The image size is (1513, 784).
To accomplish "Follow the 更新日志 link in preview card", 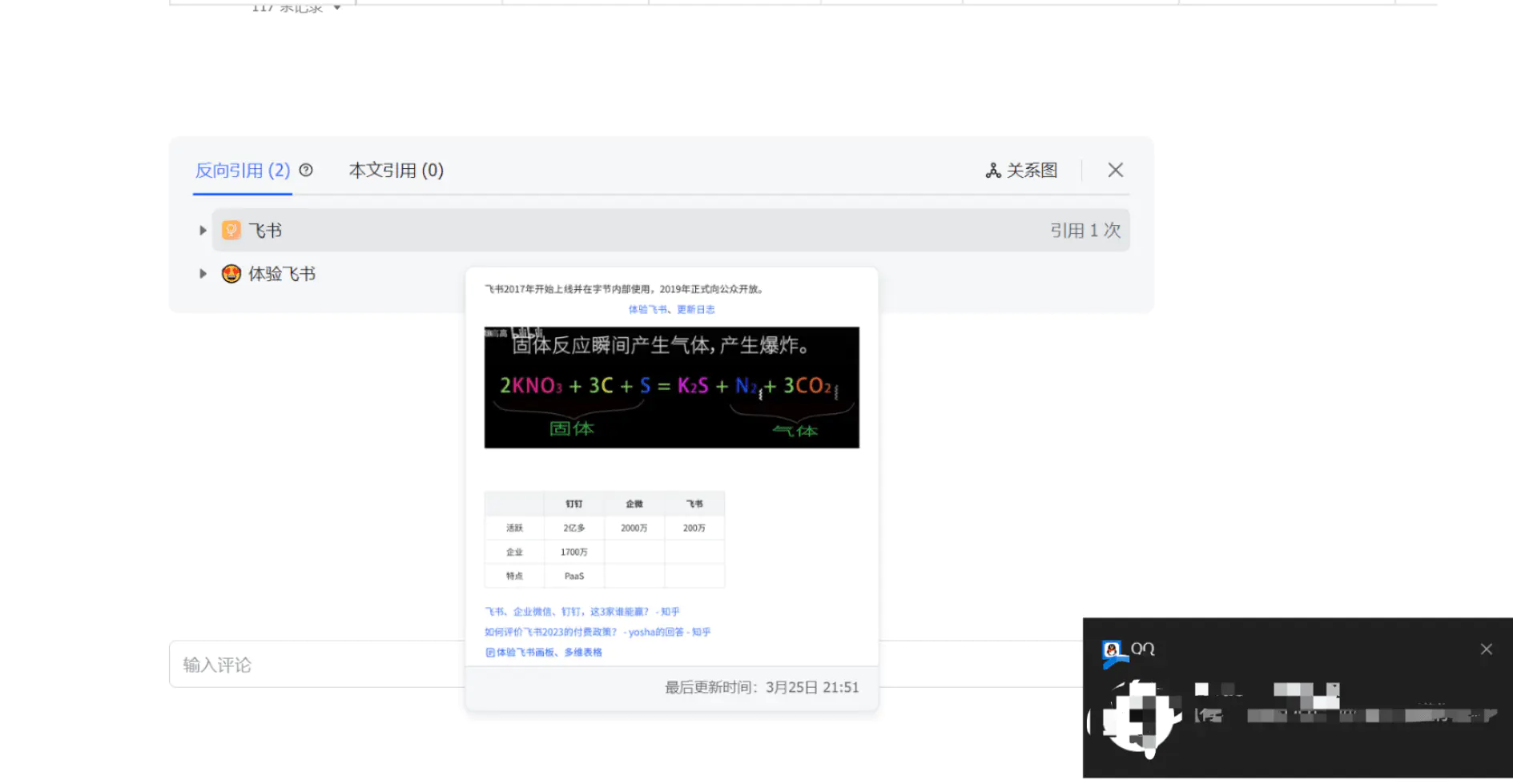I will (x=696, y=309).
